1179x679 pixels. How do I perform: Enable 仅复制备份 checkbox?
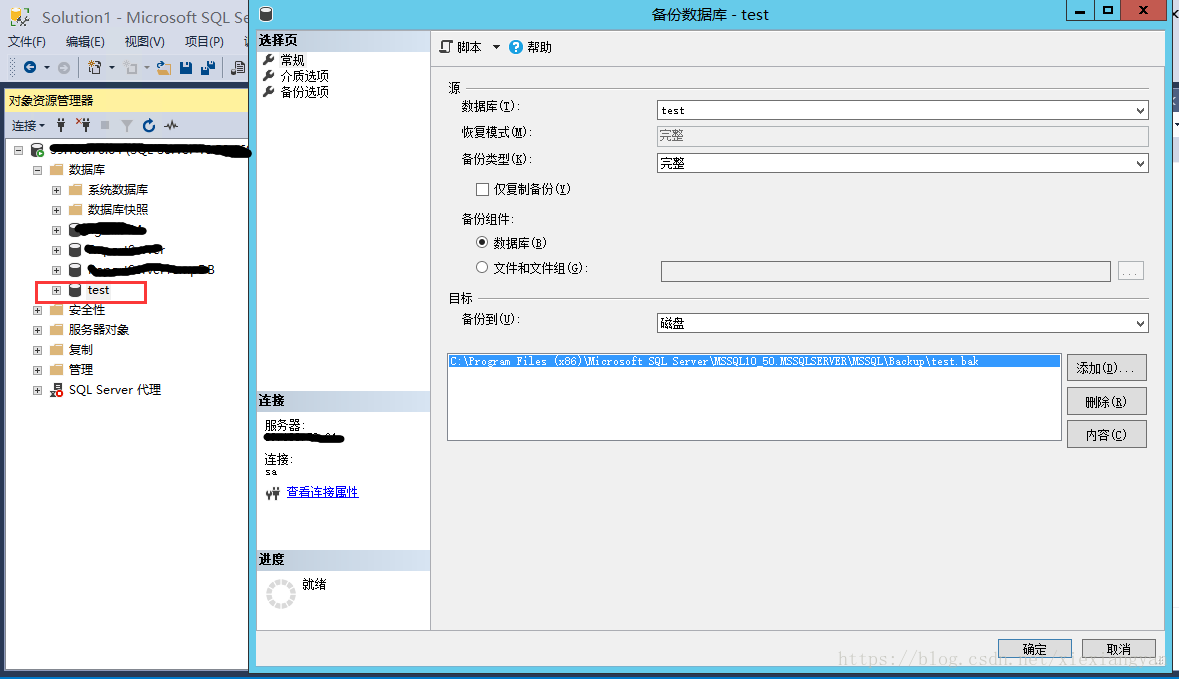point(481,189)
